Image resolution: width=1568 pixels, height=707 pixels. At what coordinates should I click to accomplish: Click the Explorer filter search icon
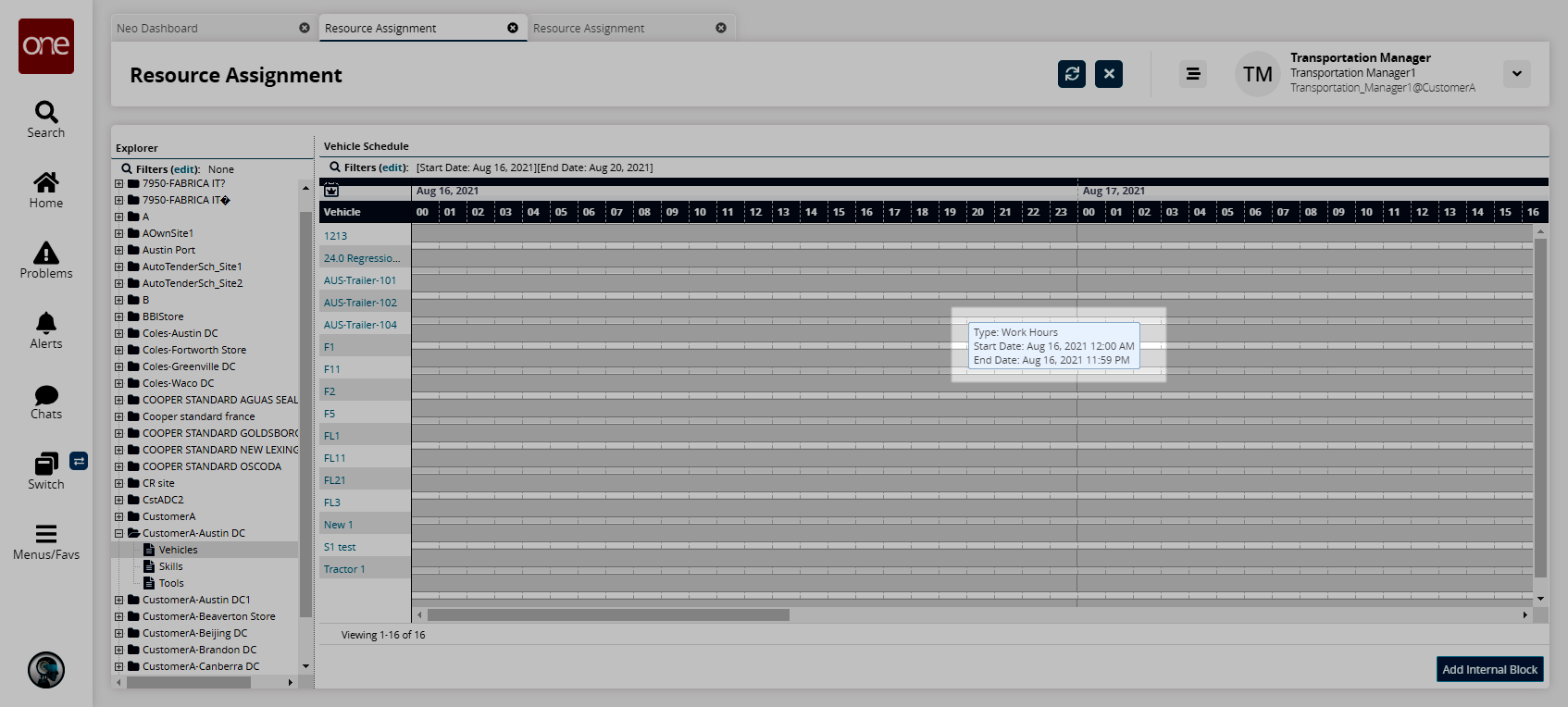point(127,168)
